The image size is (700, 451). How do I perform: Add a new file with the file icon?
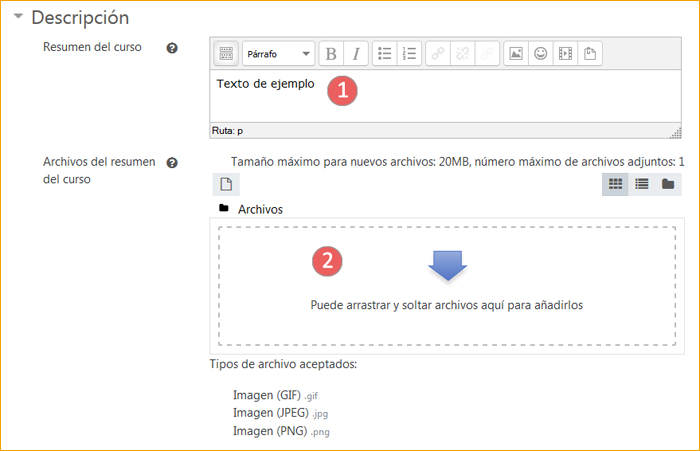226,183
